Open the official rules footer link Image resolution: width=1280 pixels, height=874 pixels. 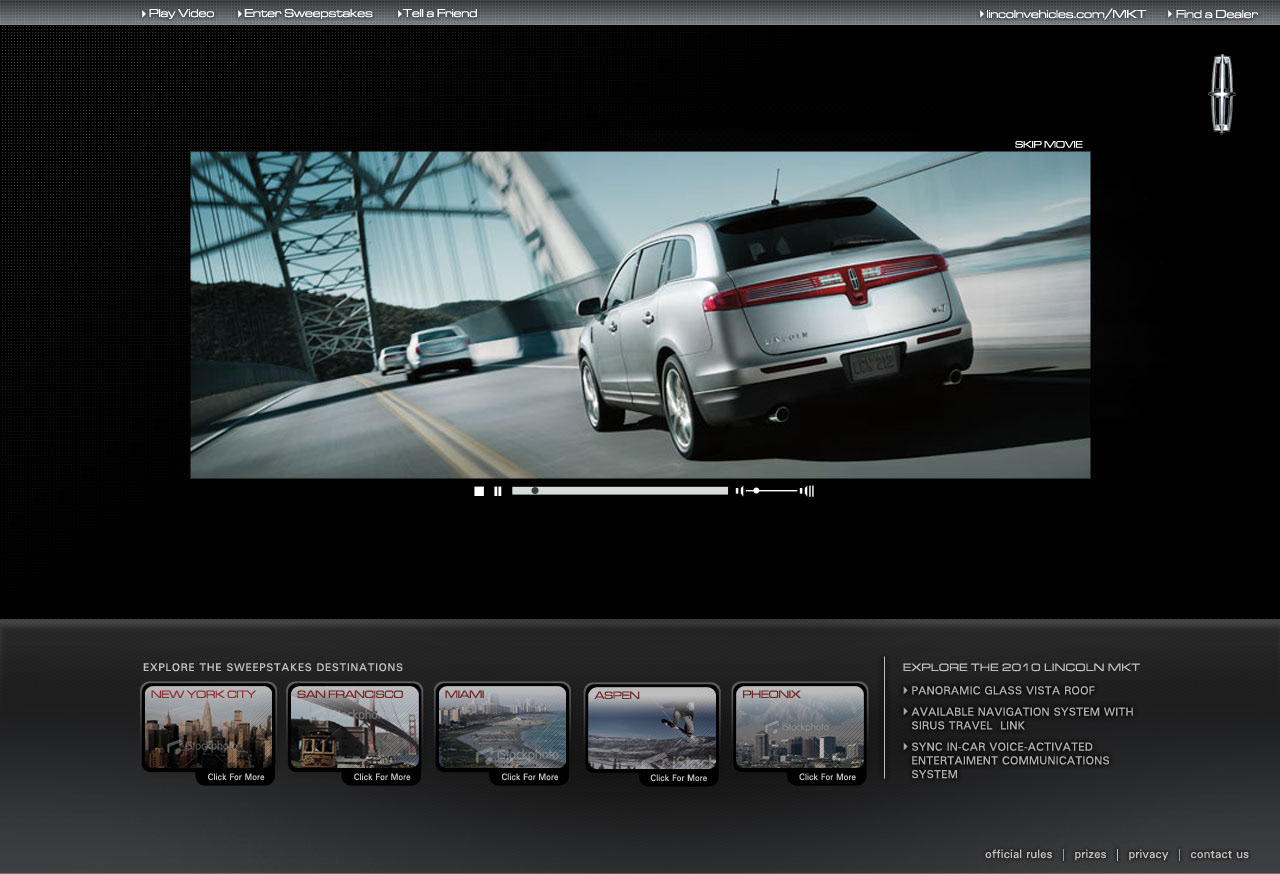coord(1018,855)
